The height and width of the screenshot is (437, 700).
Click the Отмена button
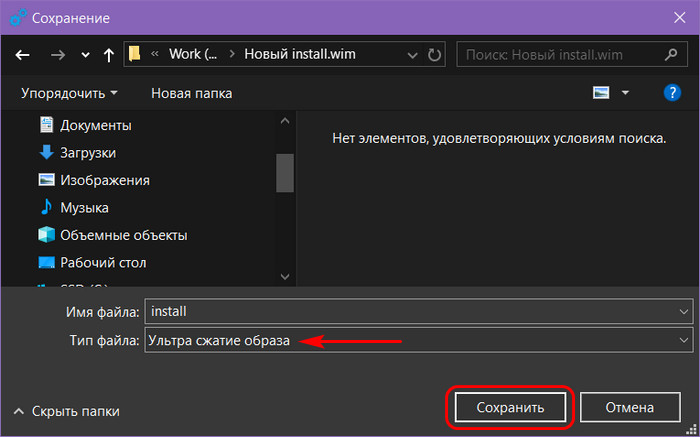pos(629,407)
